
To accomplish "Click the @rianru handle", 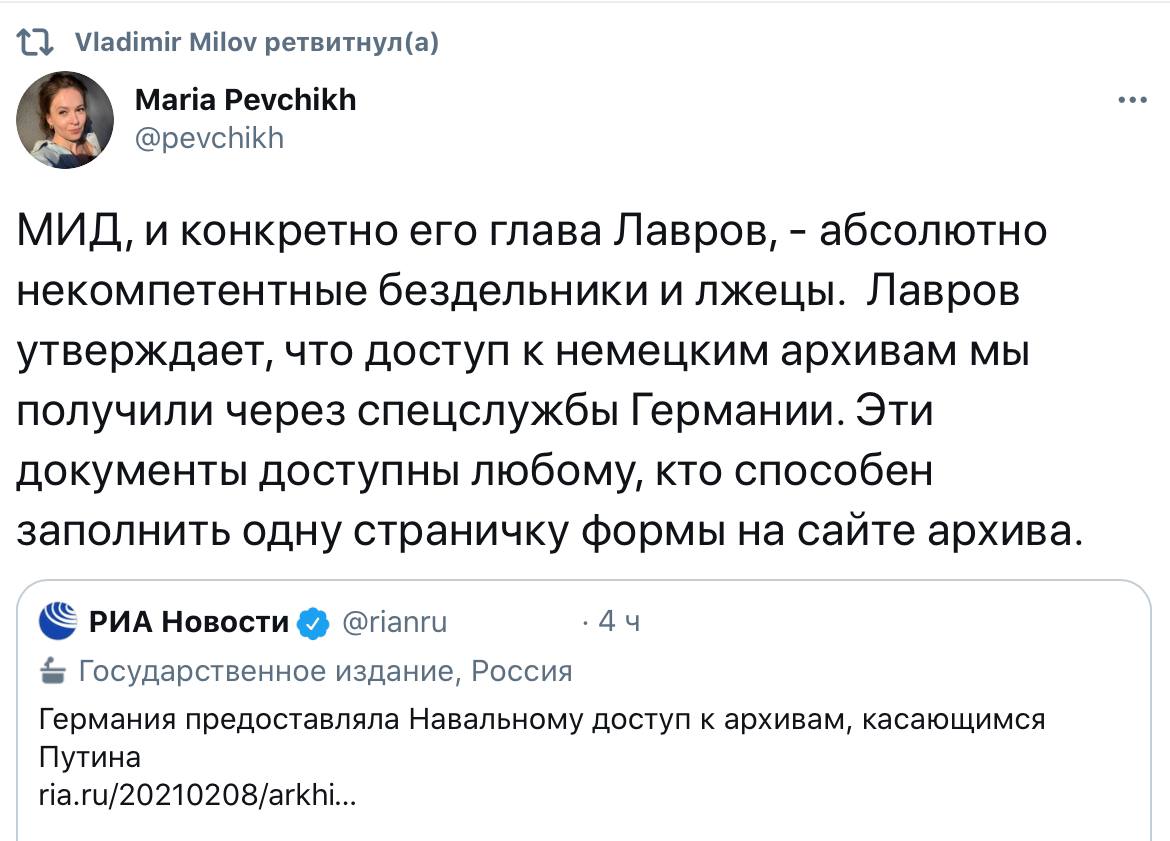I will click(x=395, y=623).
